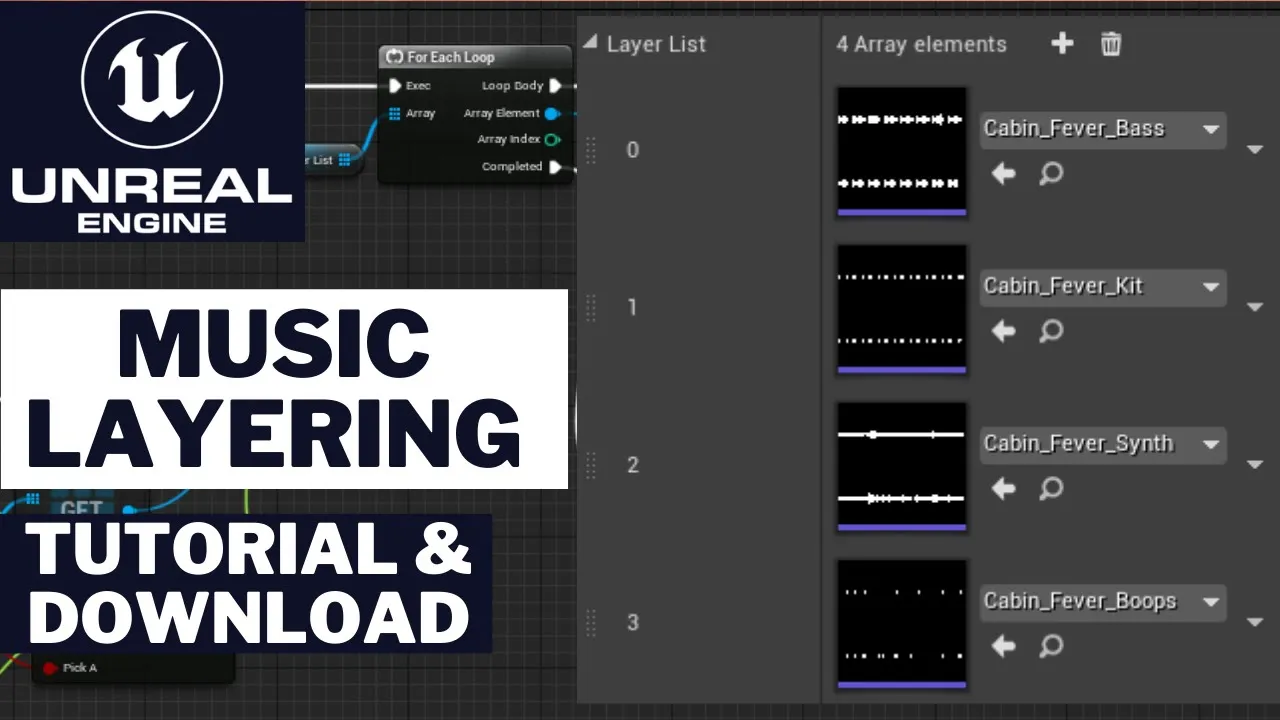
Task: Browse to Cabin_Fever_Kit asset with magnifier
Action: [1050, 331]
